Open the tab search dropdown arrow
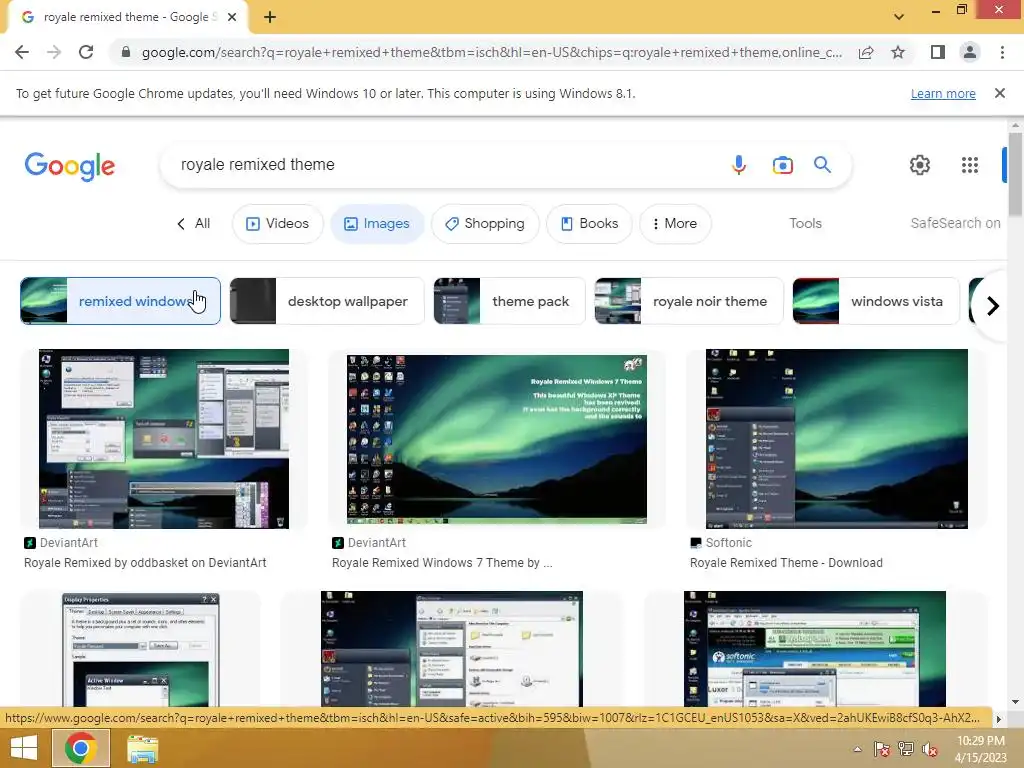1024x768 pixels. click(899, 17)
